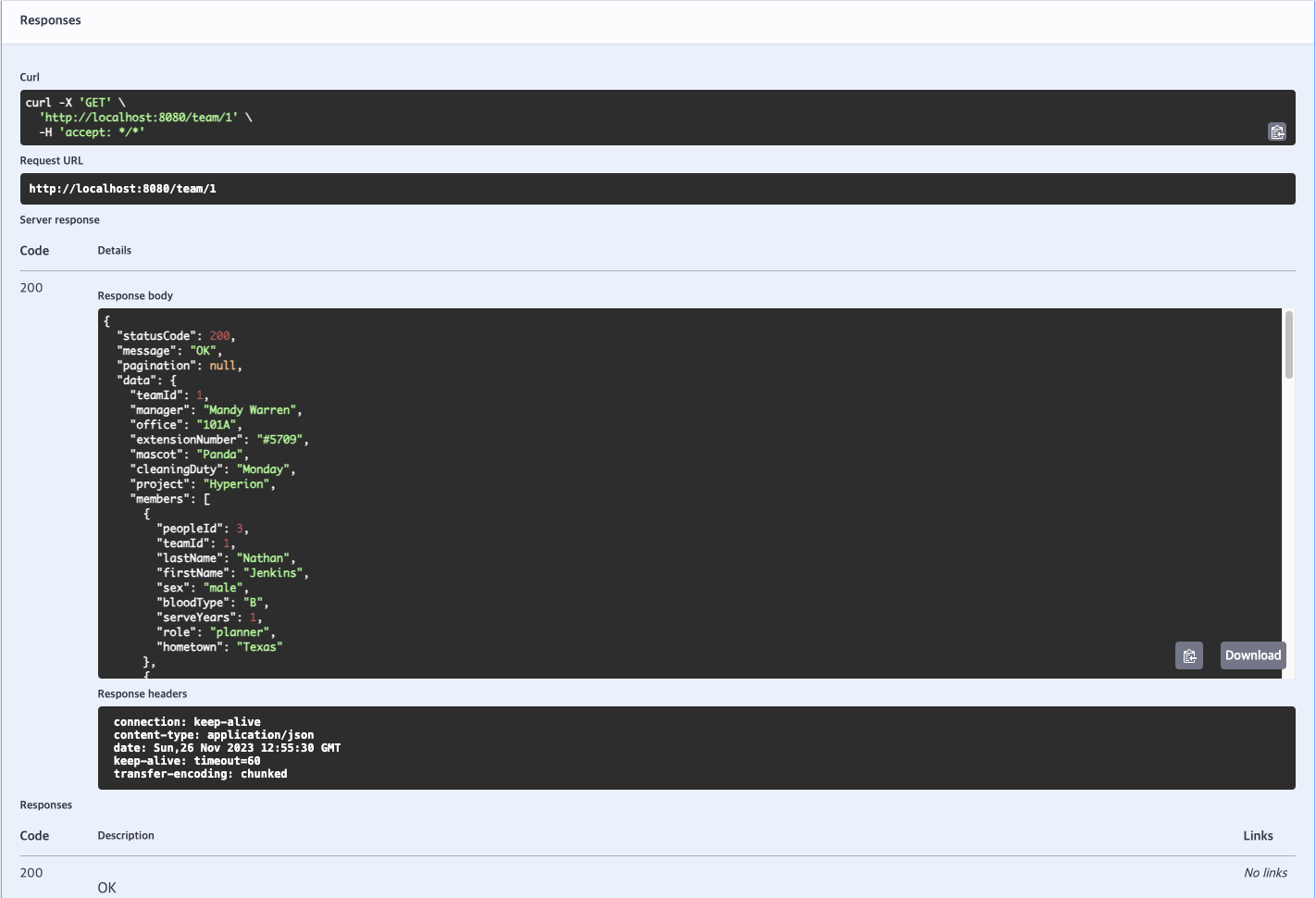1316x898 pixels.
Task: Click the curl -X 'GET' line
Action: [75, 103]
